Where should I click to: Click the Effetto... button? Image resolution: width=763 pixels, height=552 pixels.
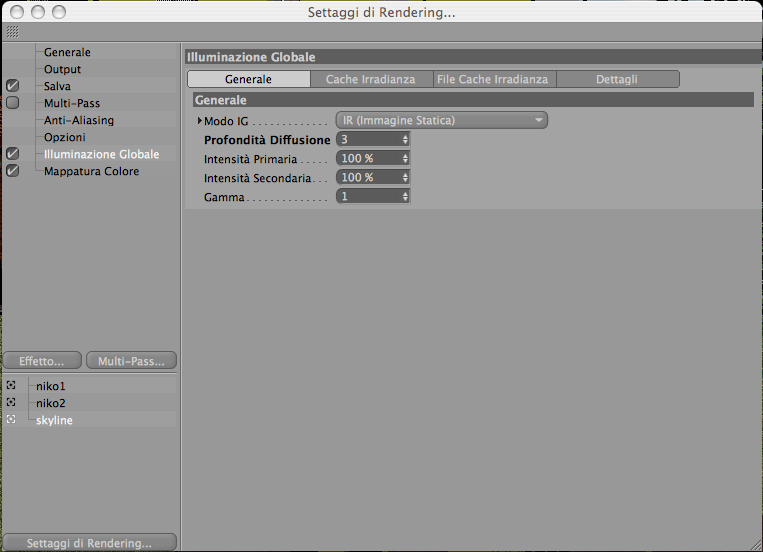point(42,361)
